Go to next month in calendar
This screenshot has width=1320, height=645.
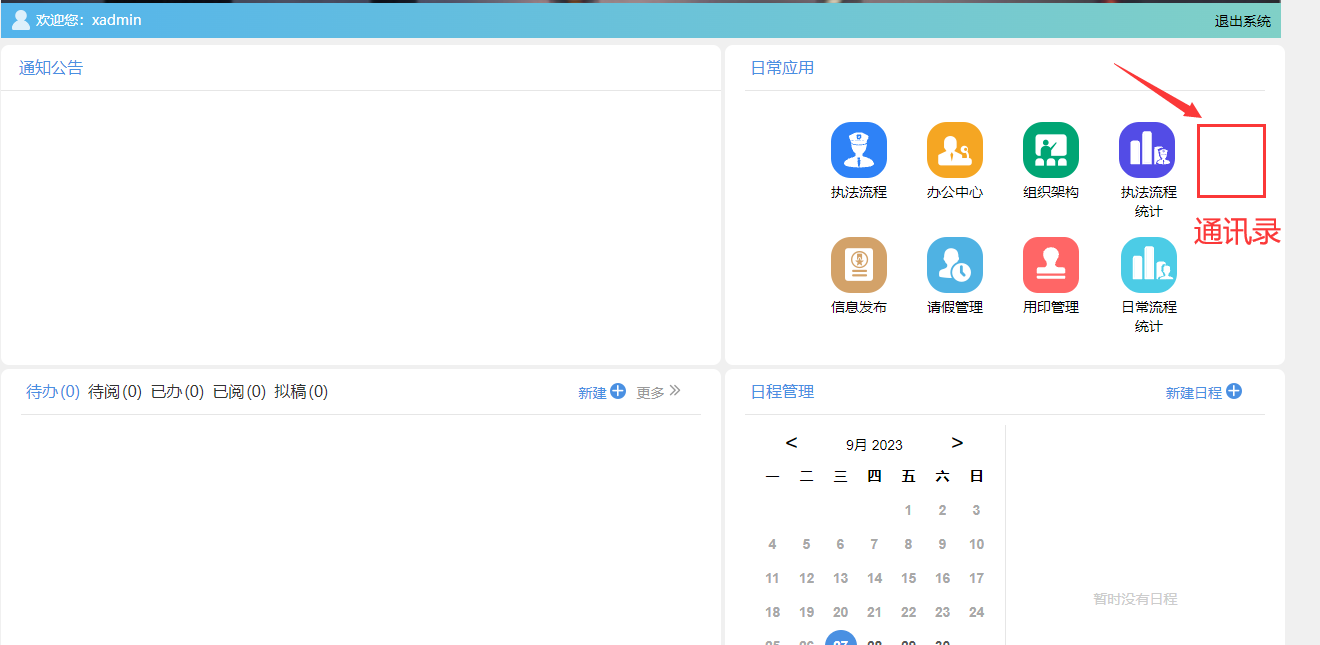[x=957, y=443]
